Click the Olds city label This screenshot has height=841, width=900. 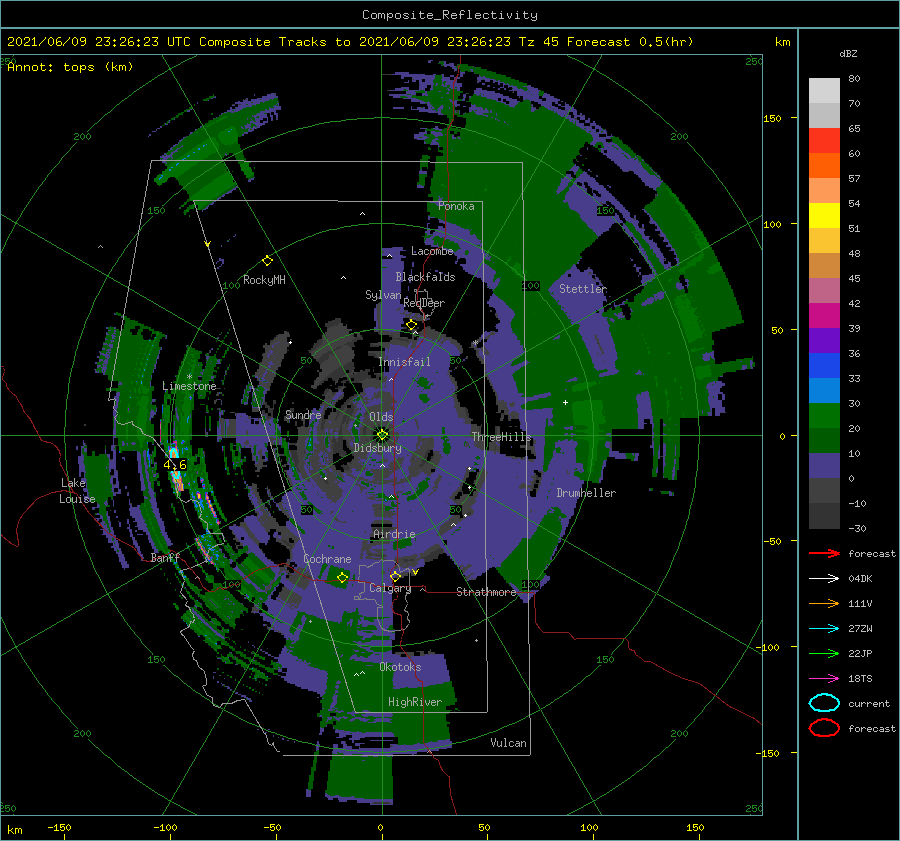click(381, 417)
